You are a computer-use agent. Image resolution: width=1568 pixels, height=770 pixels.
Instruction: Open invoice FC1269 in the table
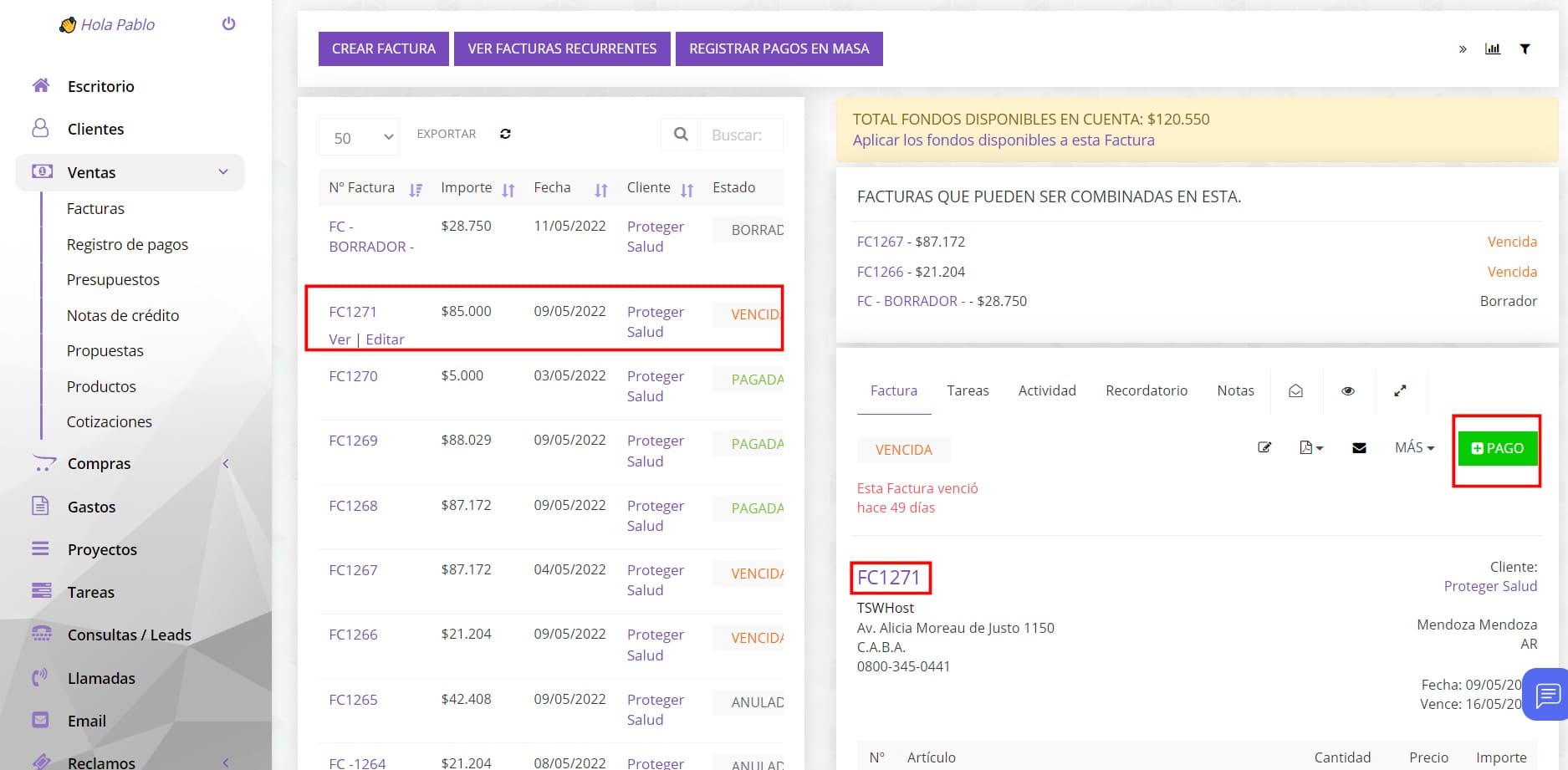pos(353,441)
